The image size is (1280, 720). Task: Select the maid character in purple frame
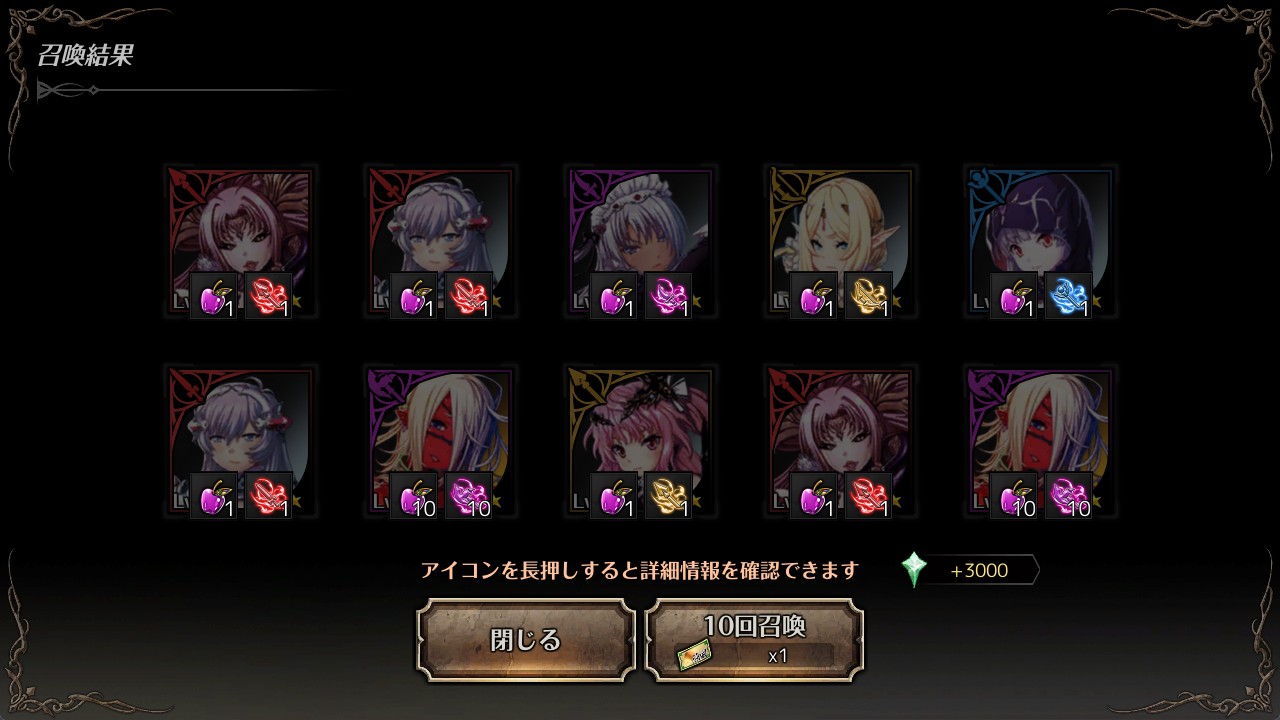point(640,242)
